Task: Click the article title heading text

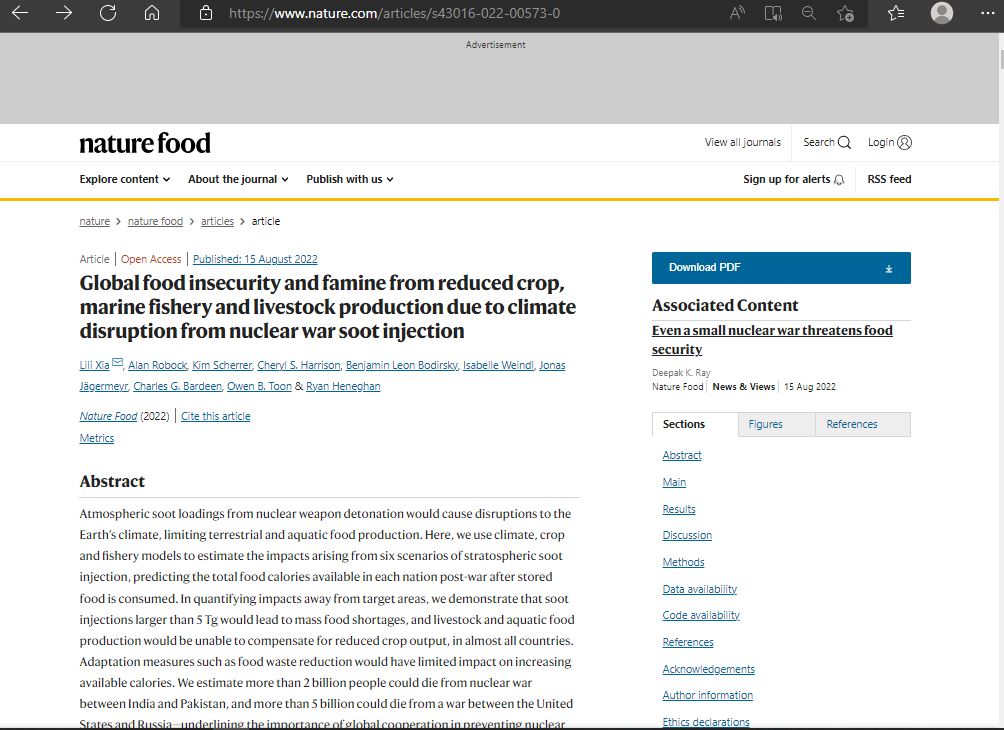Action: [x=328, y=307]
